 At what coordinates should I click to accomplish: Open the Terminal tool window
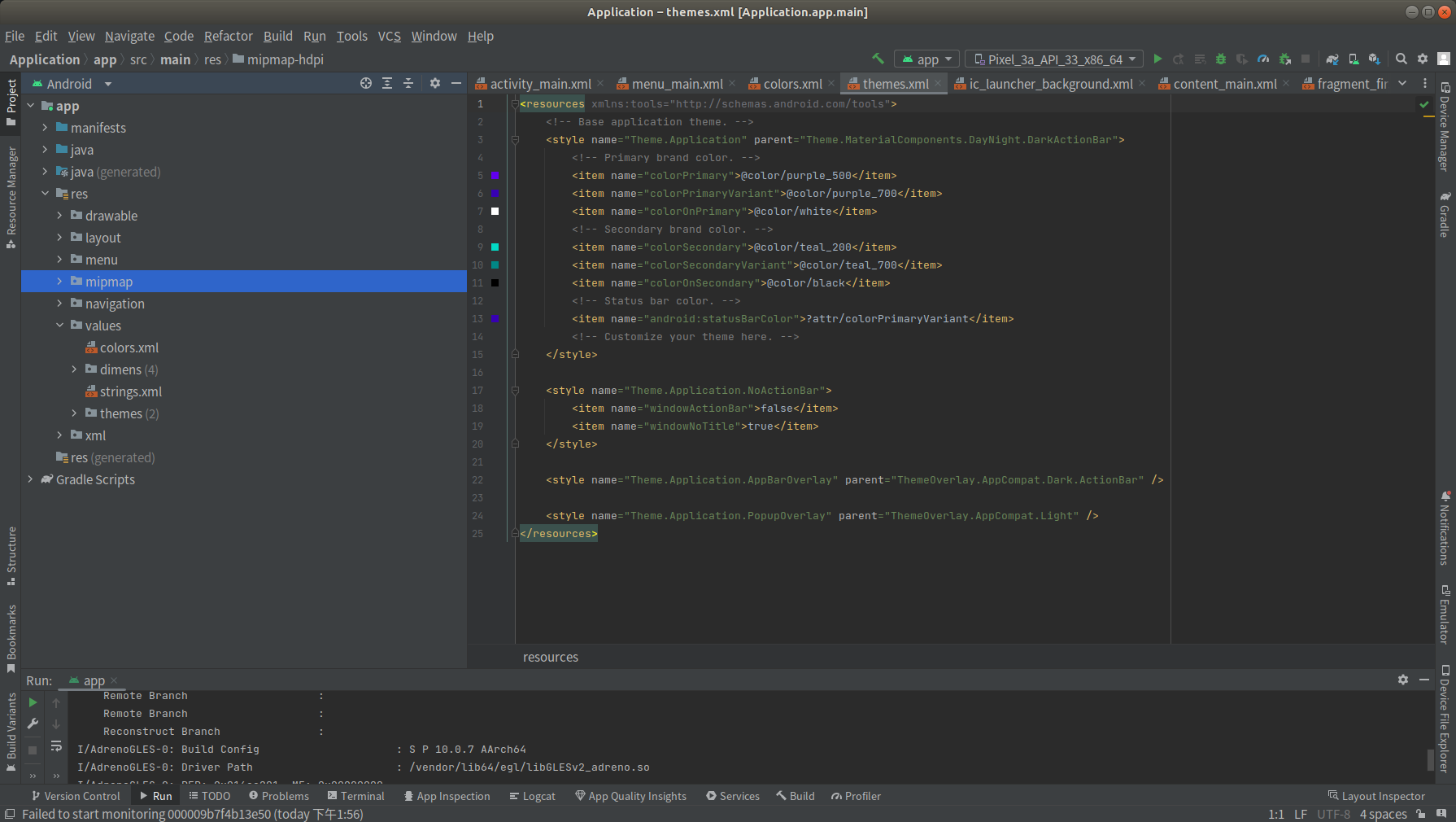(x=355, y=796)
